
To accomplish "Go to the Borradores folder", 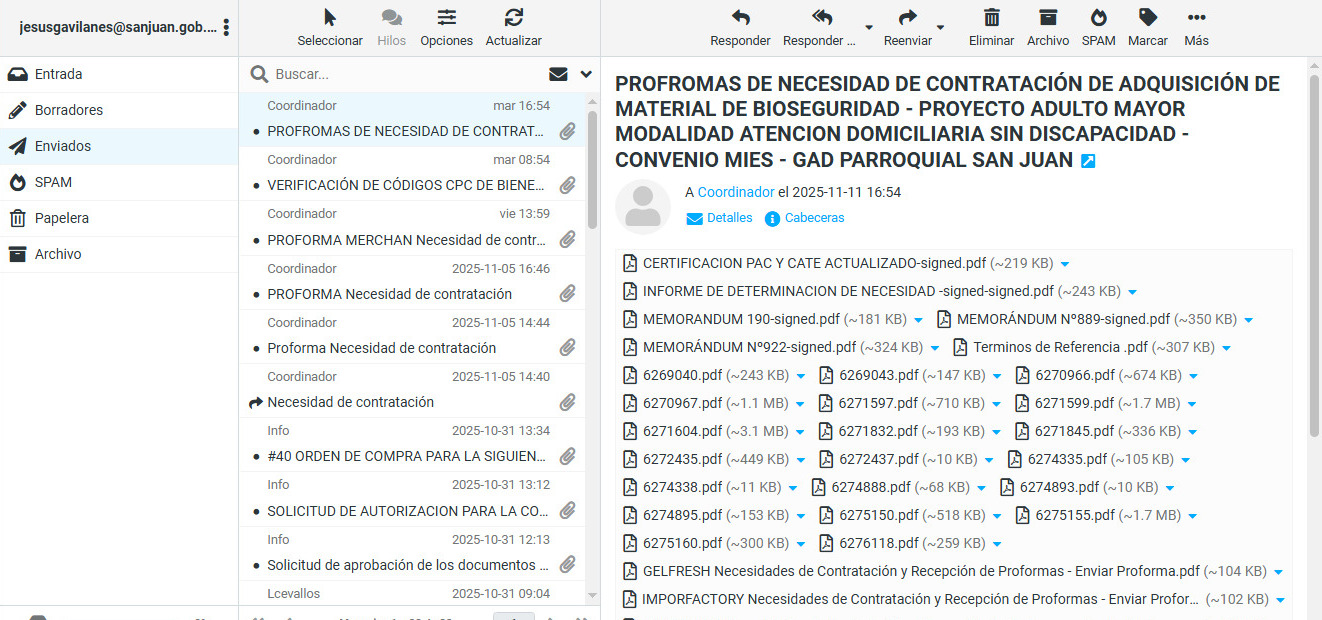I will [x=68, y=110].
